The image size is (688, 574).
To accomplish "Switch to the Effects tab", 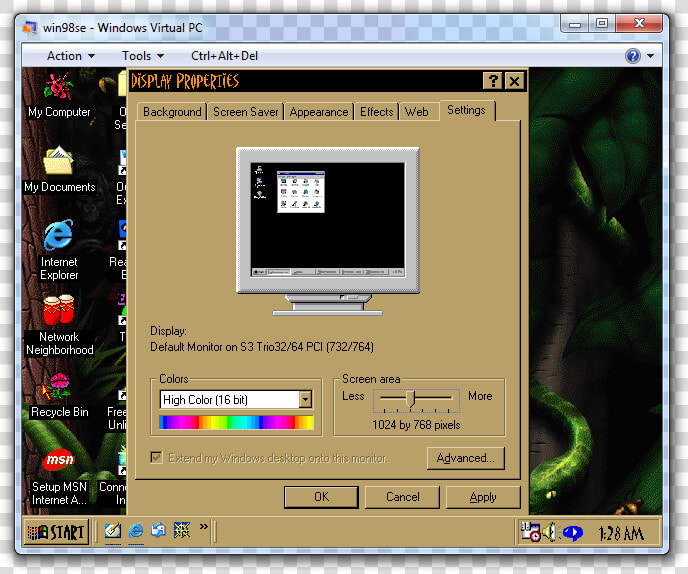I will point(376,112).
